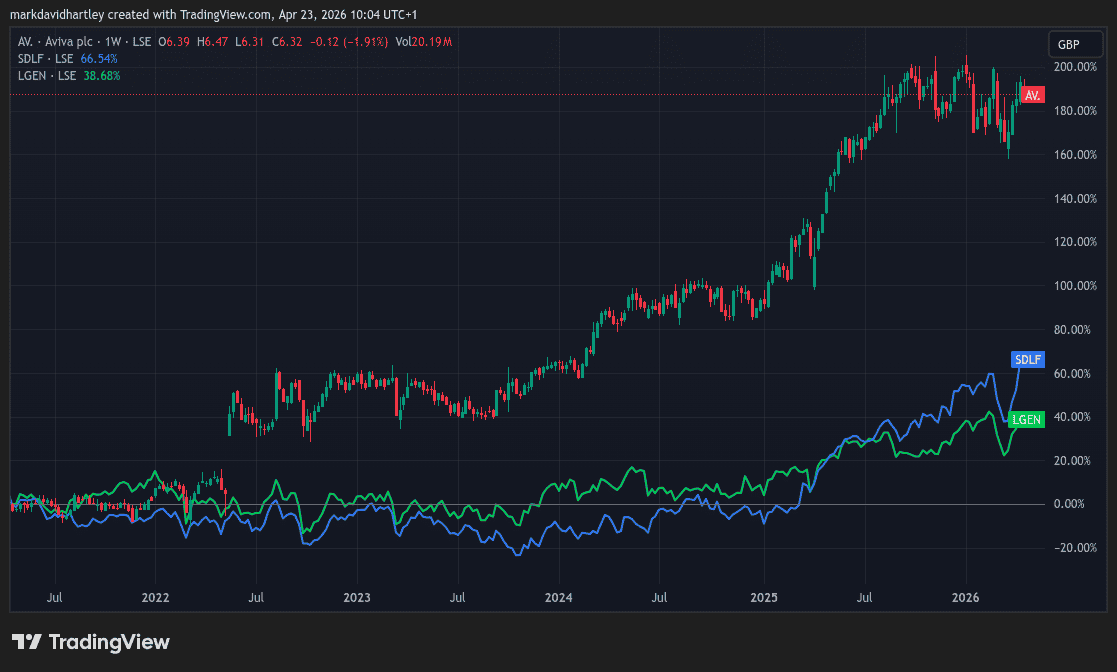
Task: Click the 200.00% price scale label
Action: (1076, 67)
